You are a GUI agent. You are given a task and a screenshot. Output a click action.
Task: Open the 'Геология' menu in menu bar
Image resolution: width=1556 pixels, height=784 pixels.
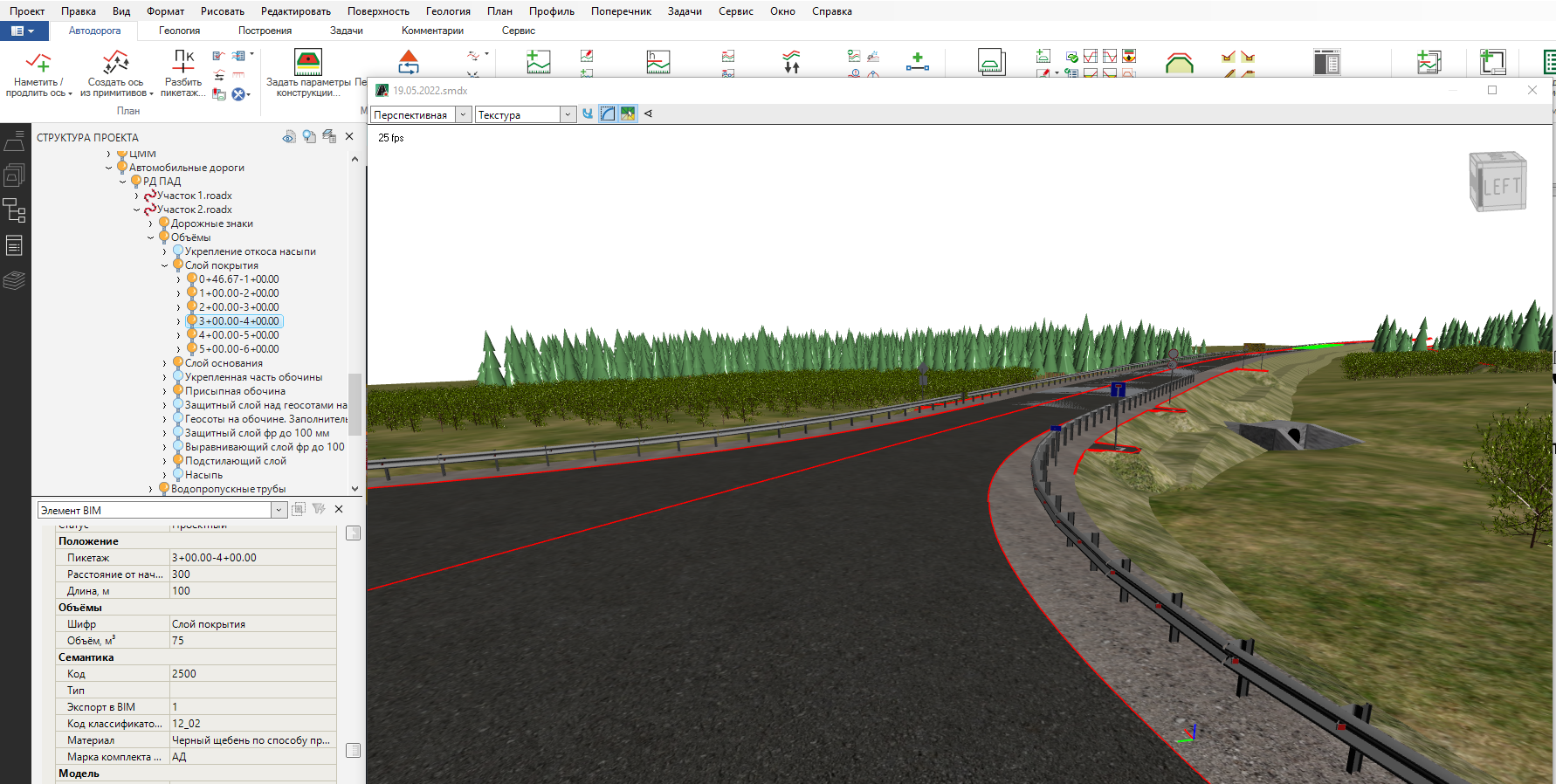tap(448, 11)
